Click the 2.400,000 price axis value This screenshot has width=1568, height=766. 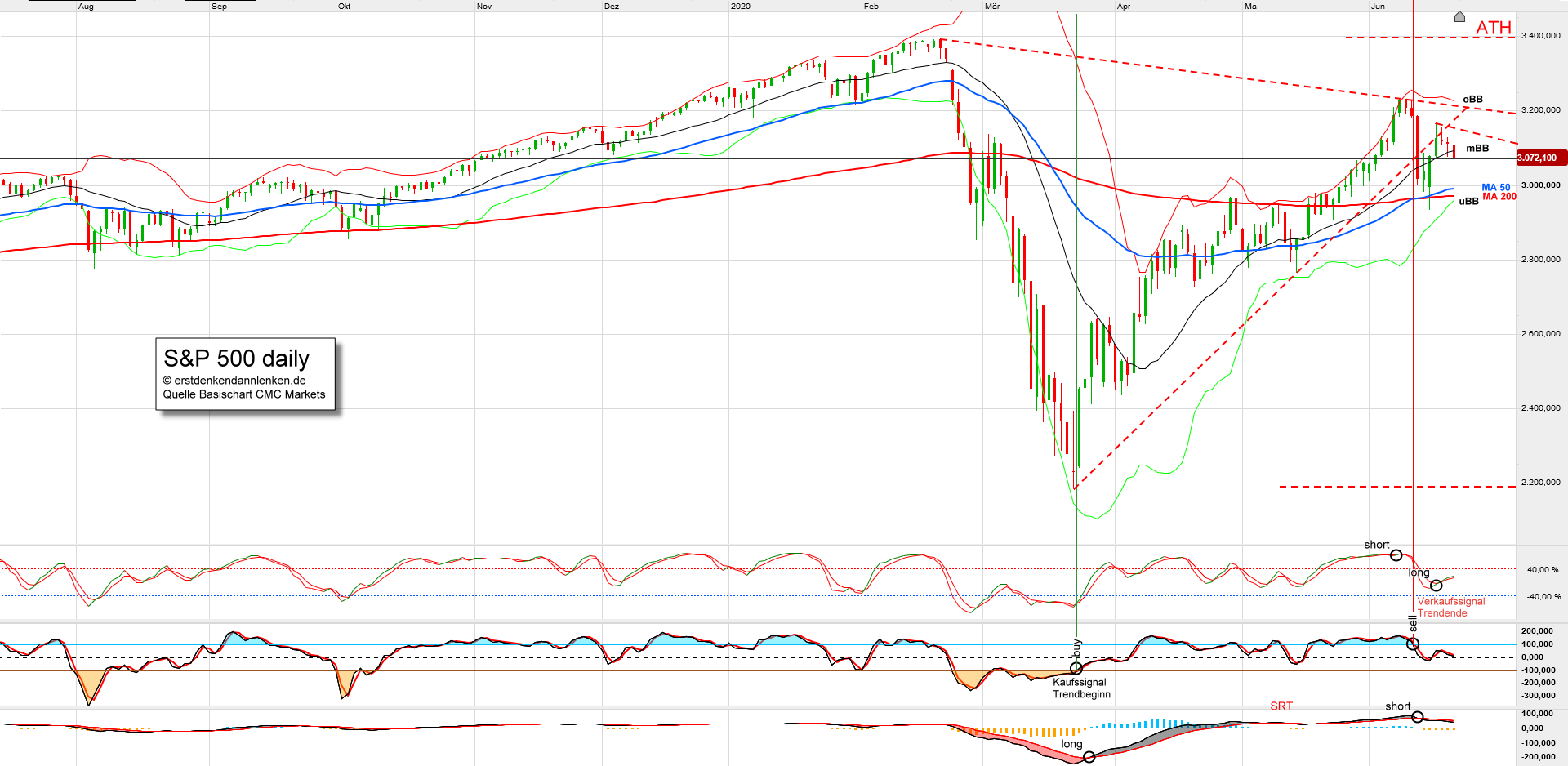point(1540,408)
